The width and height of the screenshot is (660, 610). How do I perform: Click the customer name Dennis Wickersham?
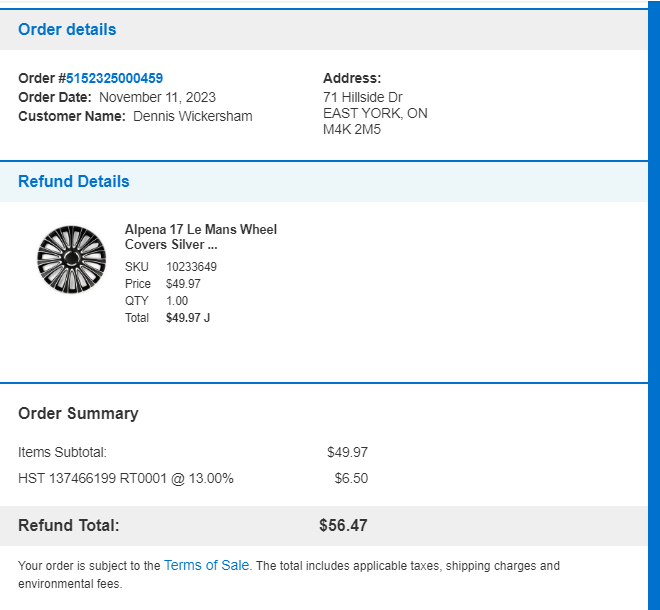click(193, 116)
